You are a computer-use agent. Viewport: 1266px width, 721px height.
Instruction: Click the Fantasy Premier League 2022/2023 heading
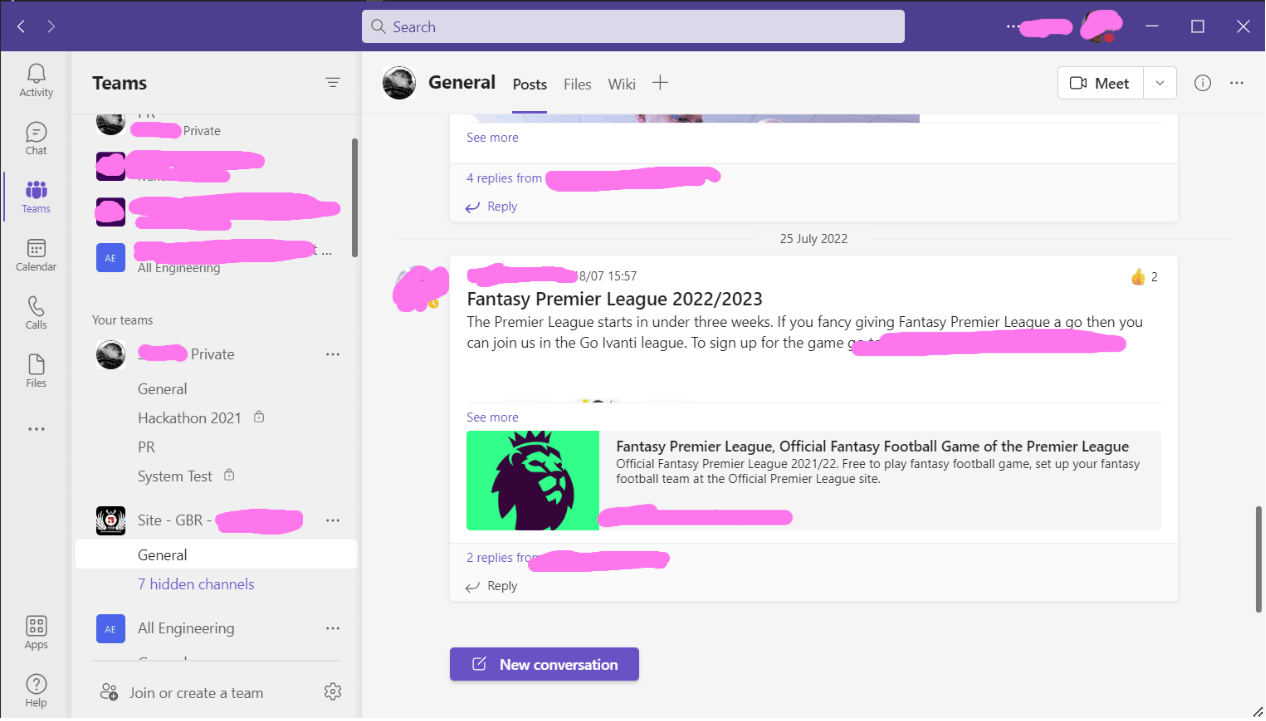[x=614, y=299]
